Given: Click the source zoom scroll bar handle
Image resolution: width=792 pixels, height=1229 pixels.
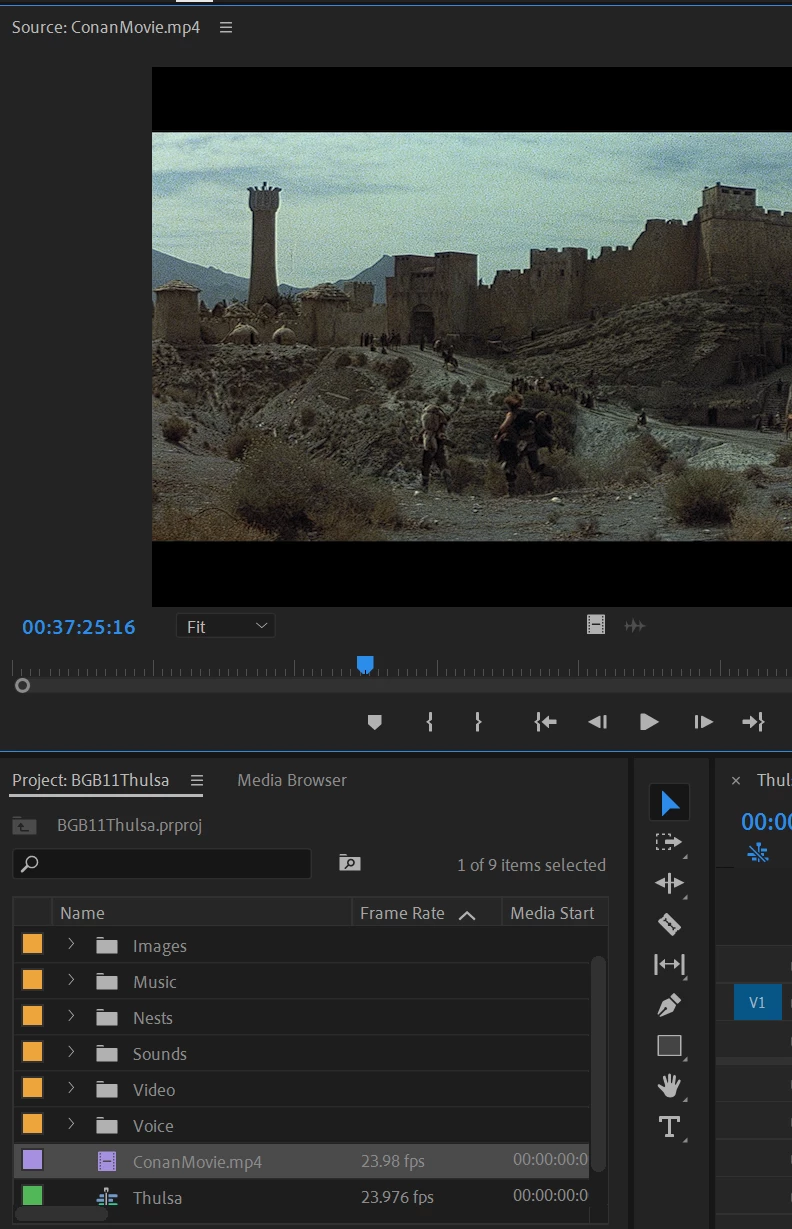Looking at the screenshot, I should point(22,686).
